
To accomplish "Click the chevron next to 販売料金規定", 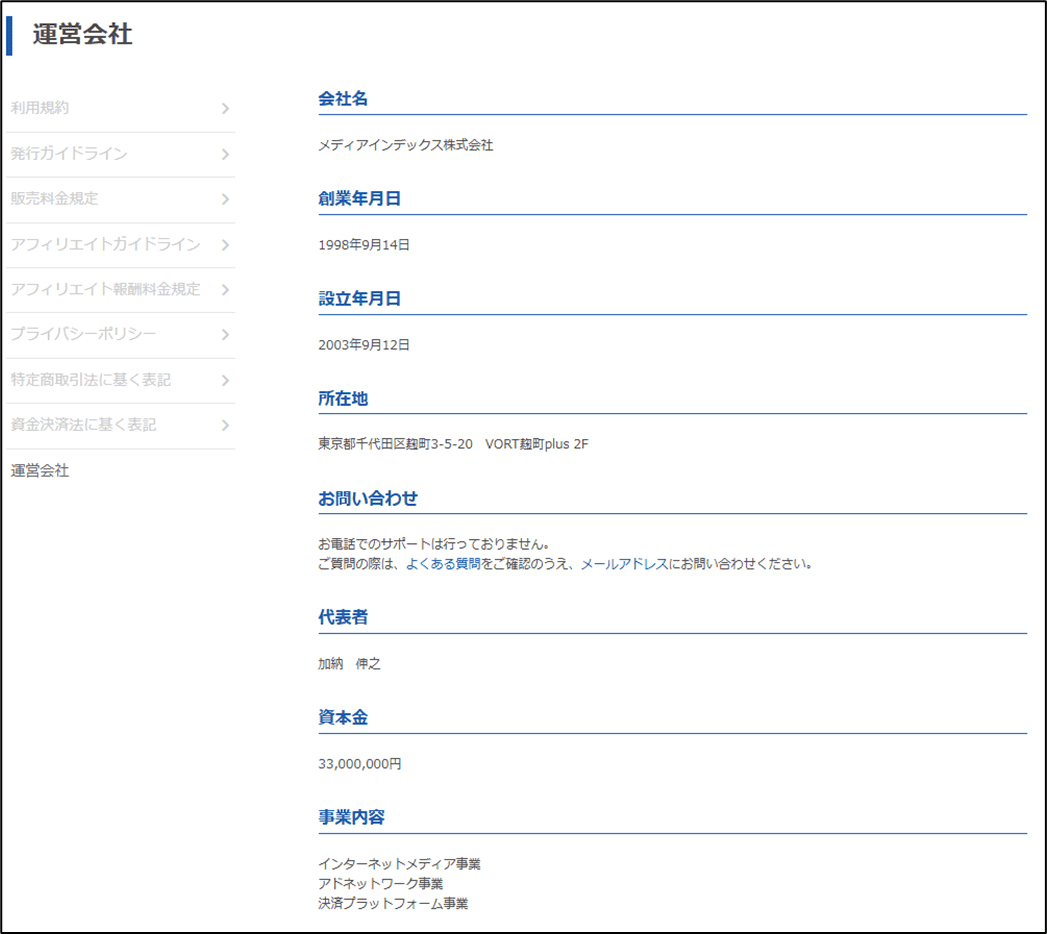I will coord(226,200).
